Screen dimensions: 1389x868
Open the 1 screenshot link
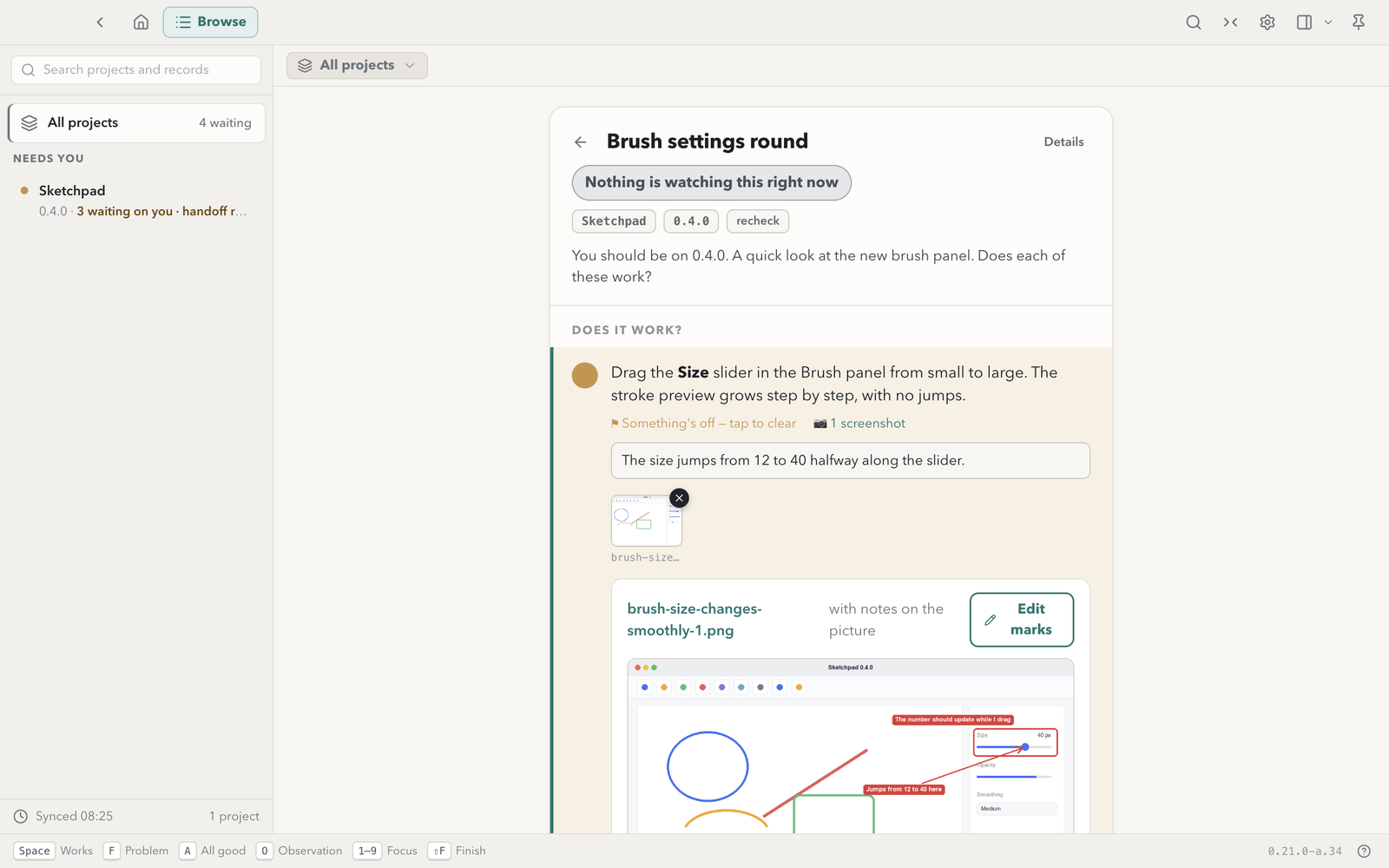pyautogui.click(x=859, y=424)
